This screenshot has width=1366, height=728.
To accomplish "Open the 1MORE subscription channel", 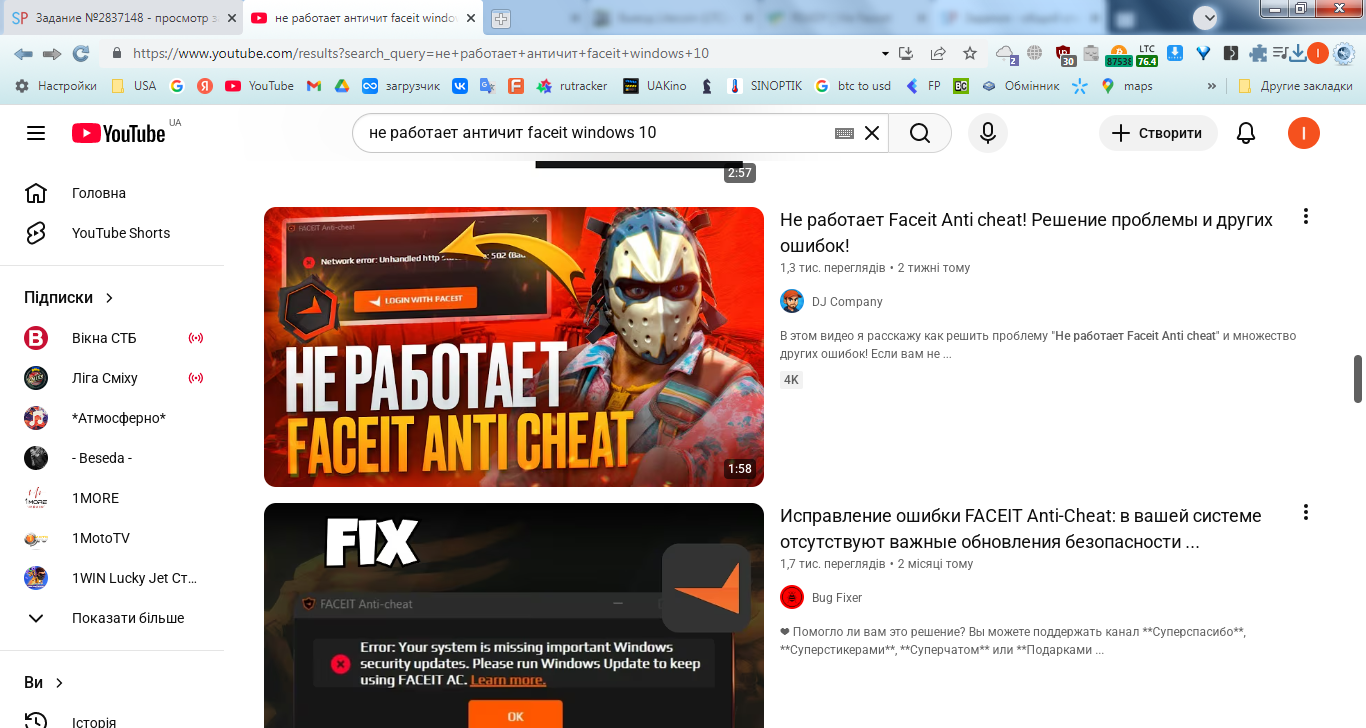I will pyautogui.click(x=112, y=498).
